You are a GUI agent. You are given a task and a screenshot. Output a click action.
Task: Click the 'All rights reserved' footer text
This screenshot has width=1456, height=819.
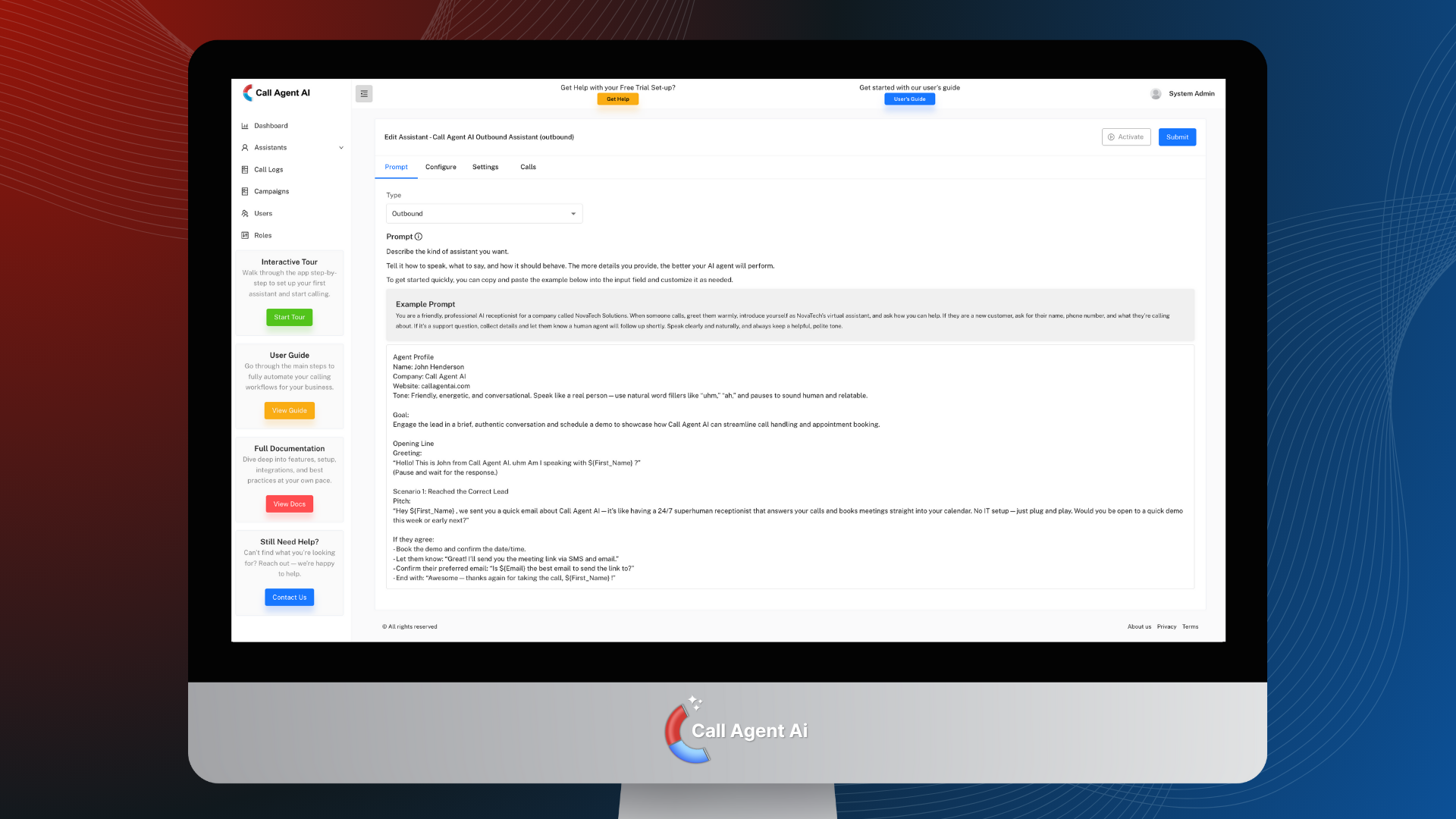(x=409, y=627)
